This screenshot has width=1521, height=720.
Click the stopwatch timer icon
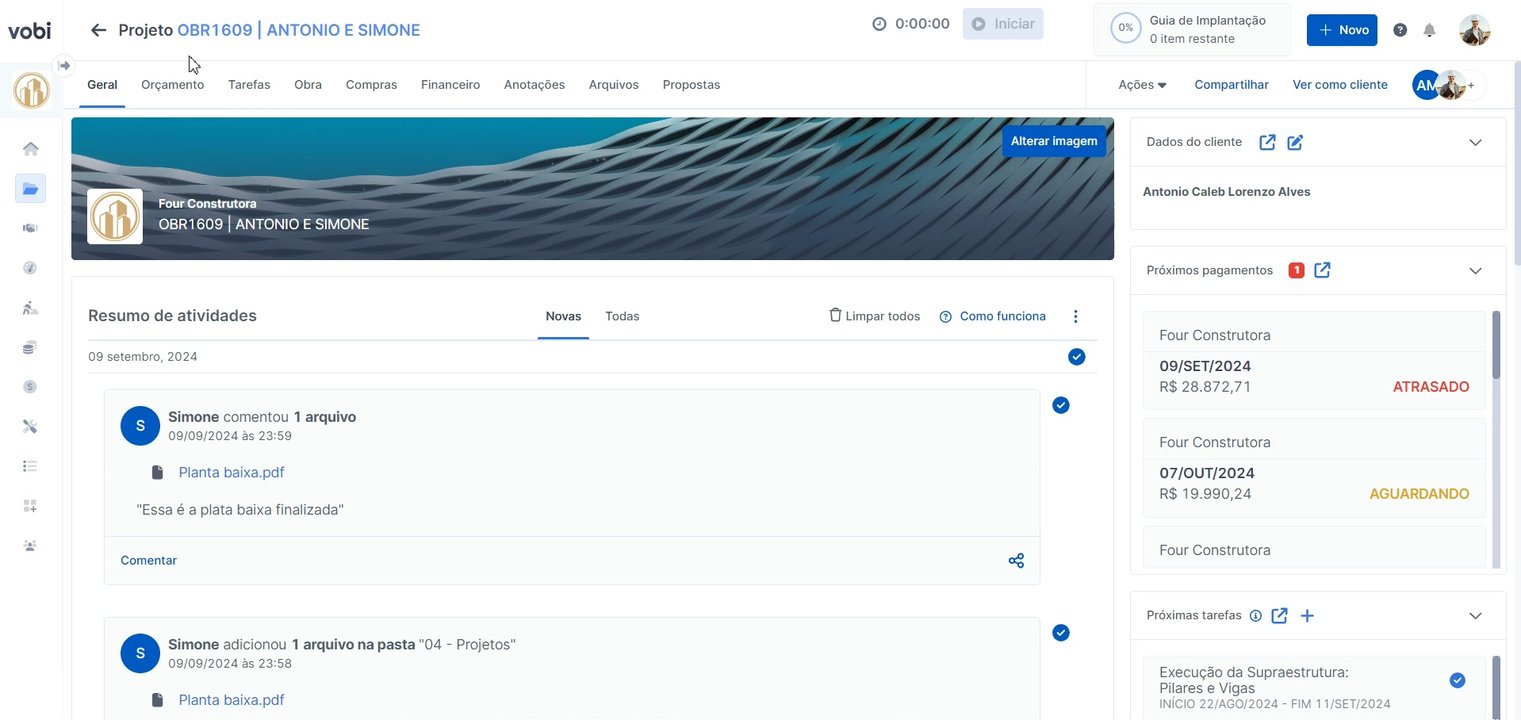(879, 24)
